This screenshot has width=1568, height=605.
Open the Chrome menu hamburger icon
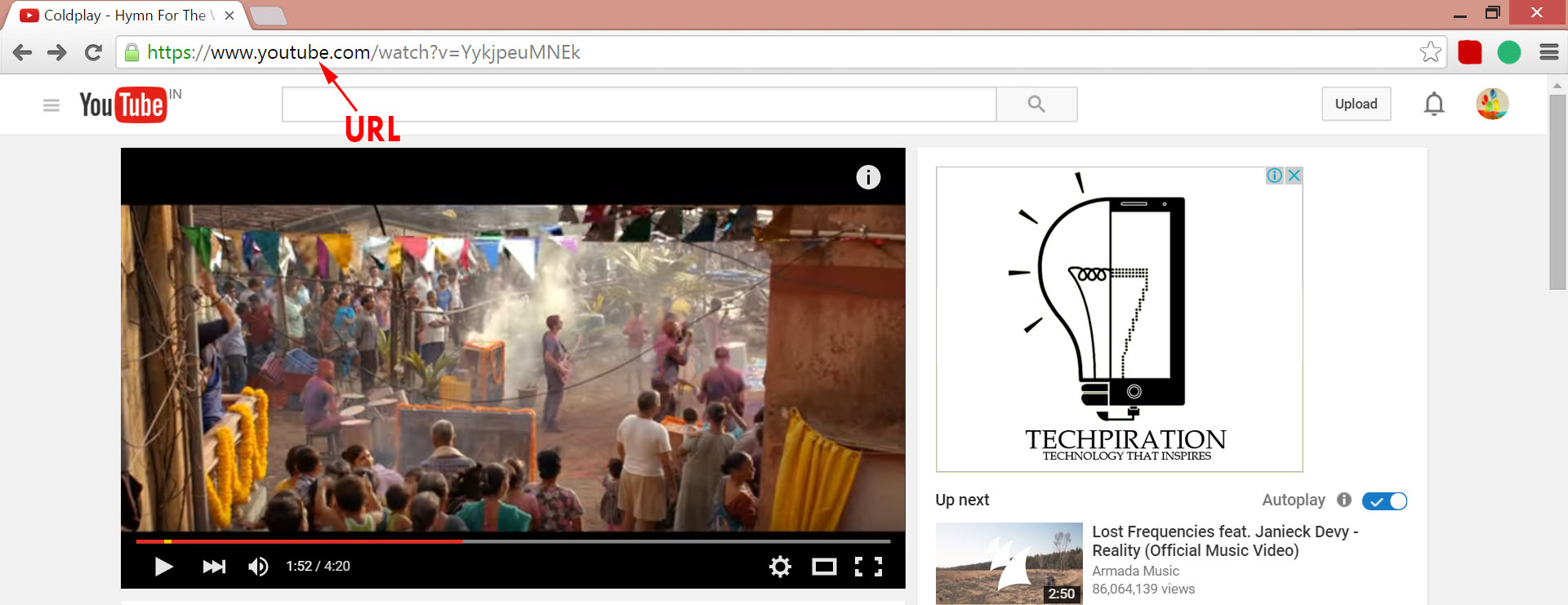1548,52
